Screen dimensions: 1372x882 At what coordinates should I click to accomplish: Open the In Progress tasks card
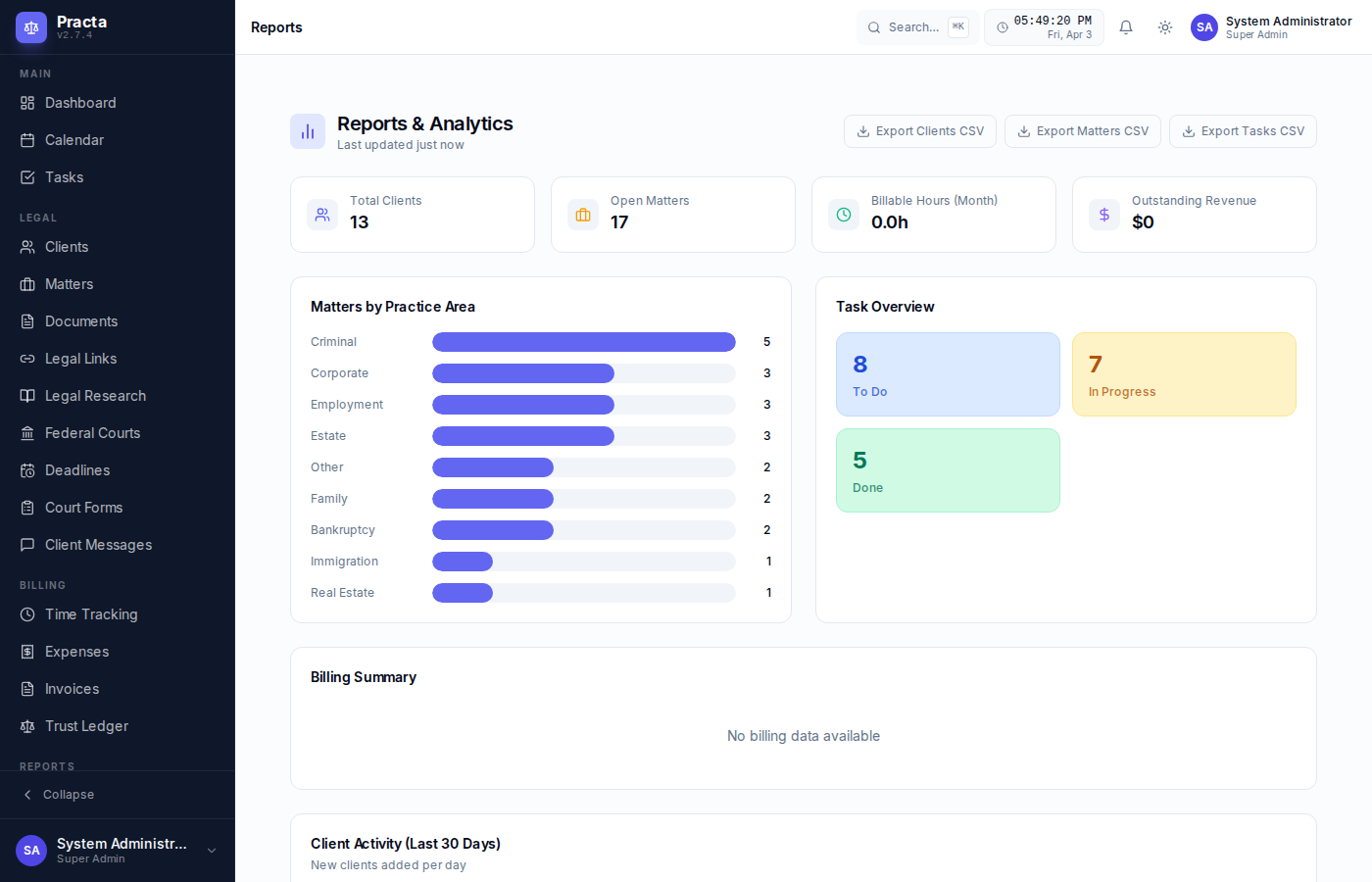[1184, 374]
